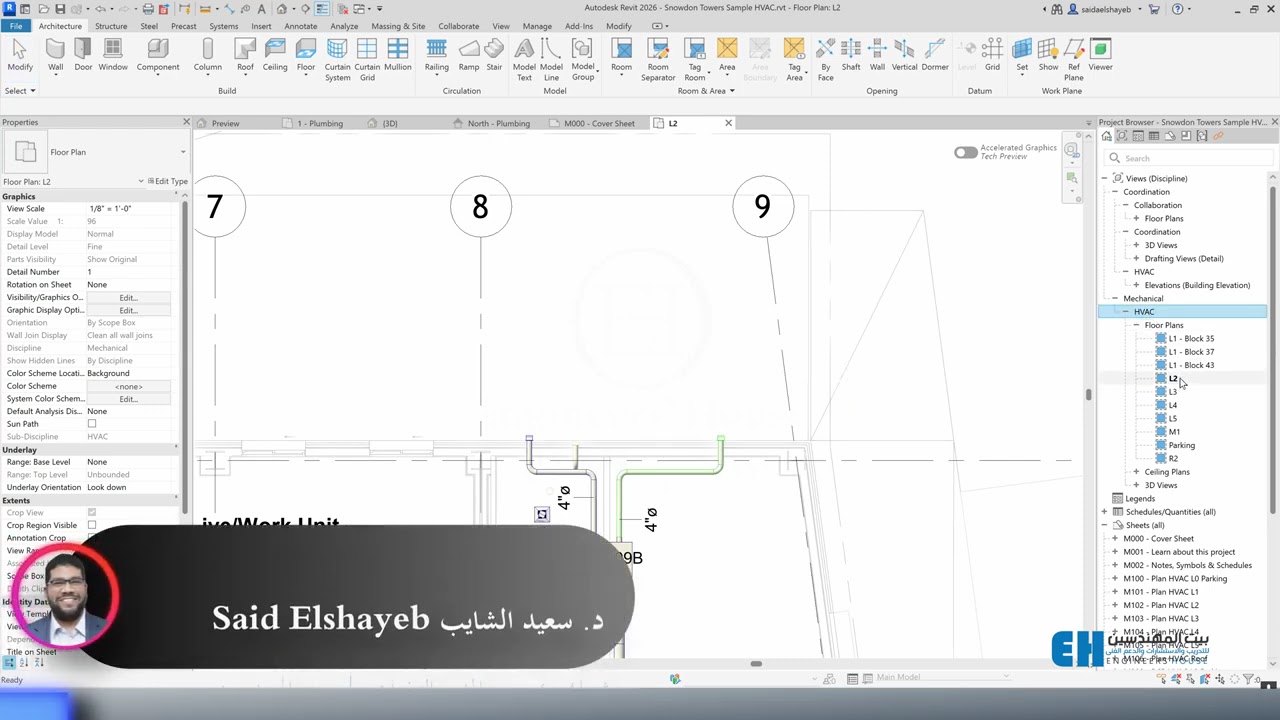This screenshot has width=1280, height=720.
Task: Open the File menu
Action: tap(17, 26)
